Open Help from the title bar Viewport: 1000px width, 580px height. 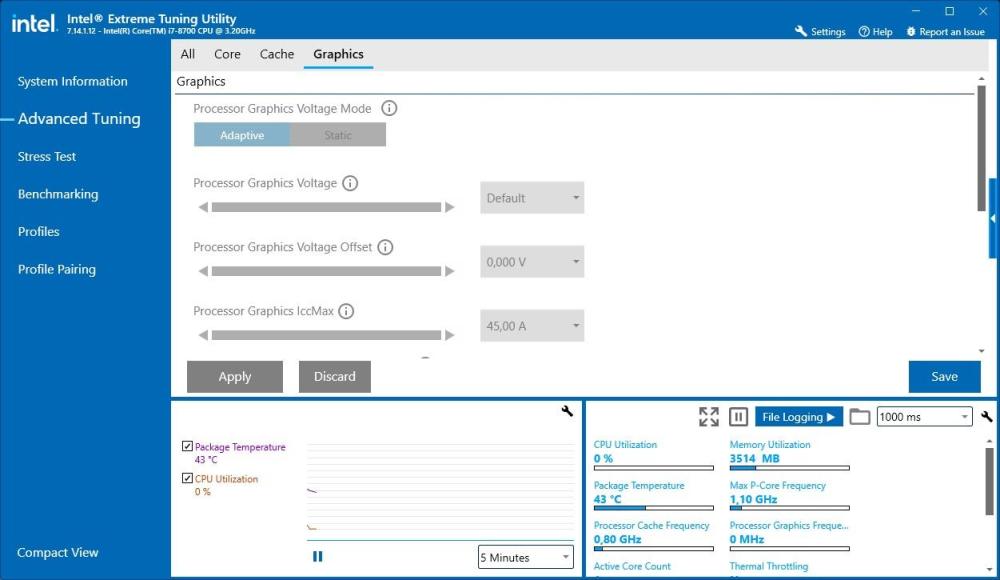click(x=875, y=32)
